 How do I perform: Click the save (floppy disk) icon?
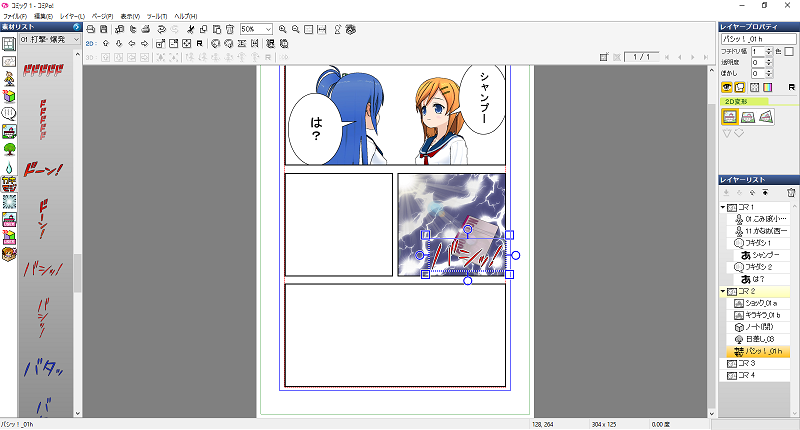[104, 30]
